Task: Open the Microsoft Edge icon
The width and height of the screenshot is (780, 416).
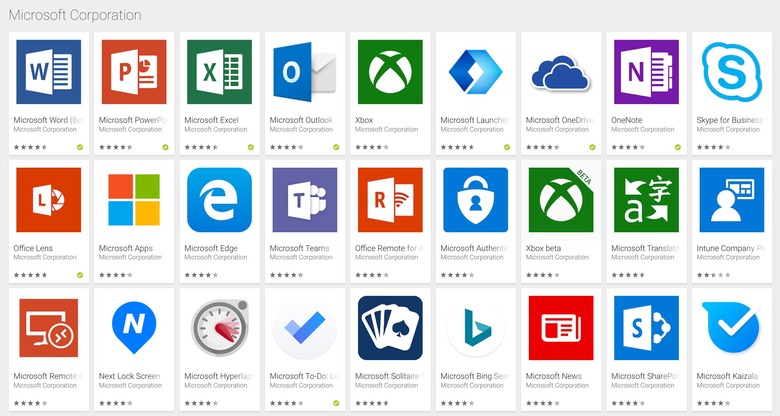Action: [219, 200]
